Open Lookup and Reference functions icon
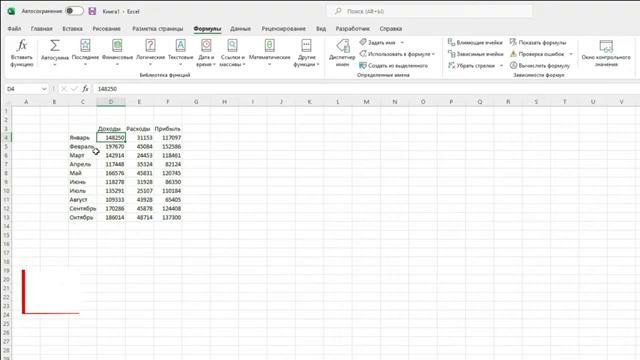Viewport: 640px width, 360px height. 232,45
